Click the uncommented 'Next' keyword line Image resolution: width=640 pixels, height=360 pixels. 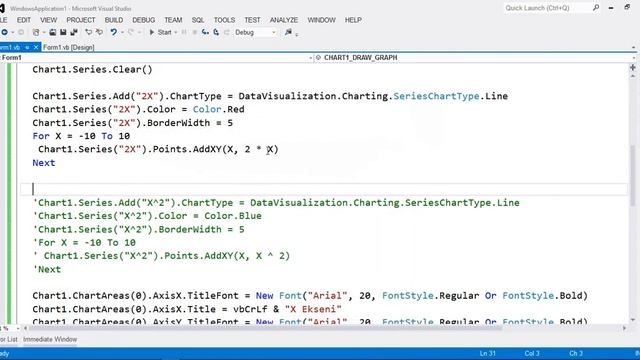point(44,163)
